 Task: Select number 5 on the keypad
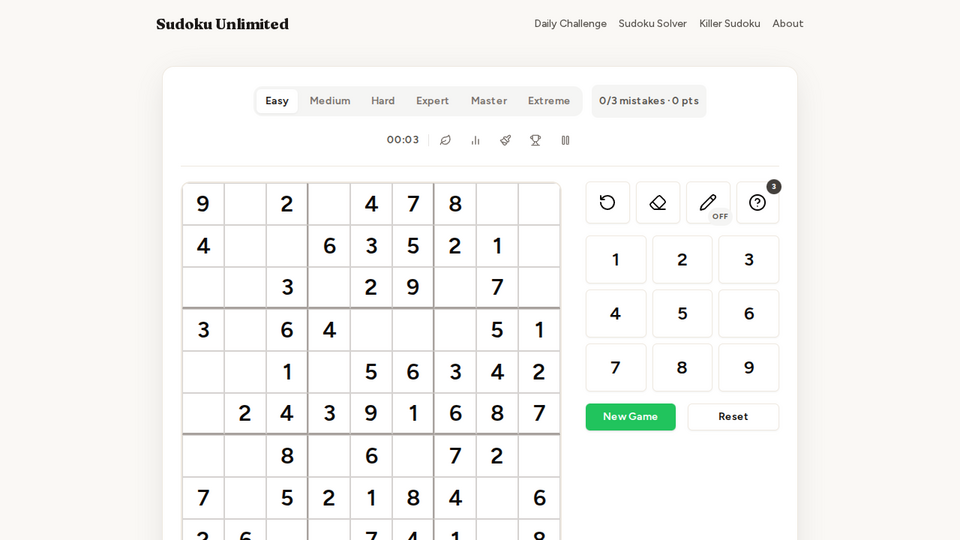pyautogui.click(x=682, y=313)
